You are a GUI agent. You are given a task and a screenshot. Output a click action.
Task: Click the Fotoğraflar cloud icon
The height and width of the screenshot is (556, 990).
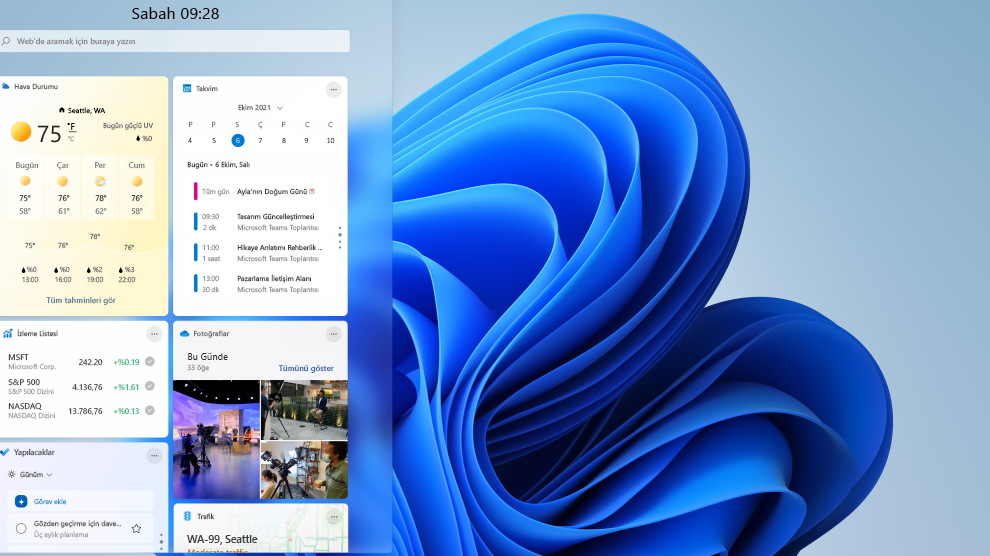point(184,333)
